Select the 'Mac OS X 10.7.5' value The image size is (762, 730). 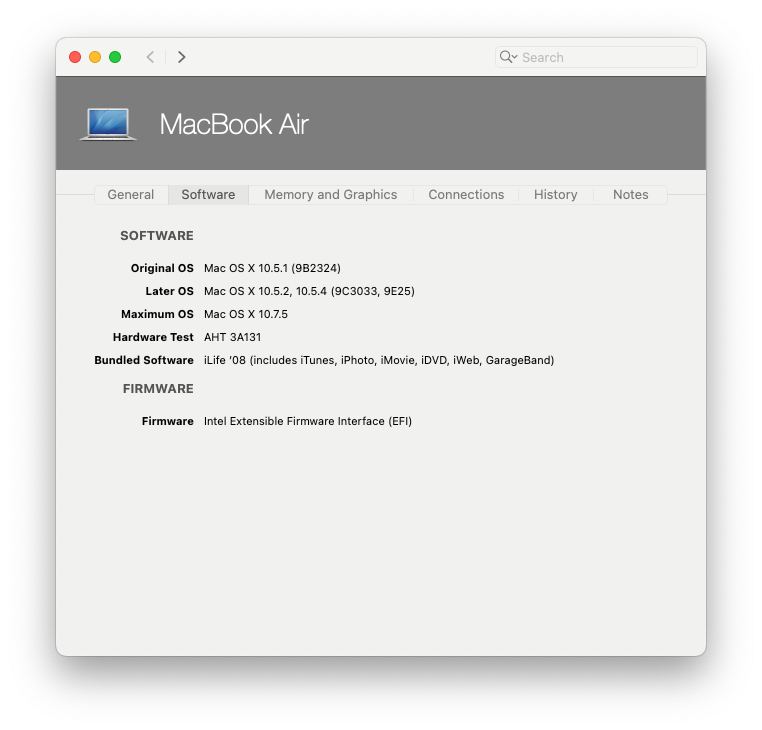click(x=245, y=314)
